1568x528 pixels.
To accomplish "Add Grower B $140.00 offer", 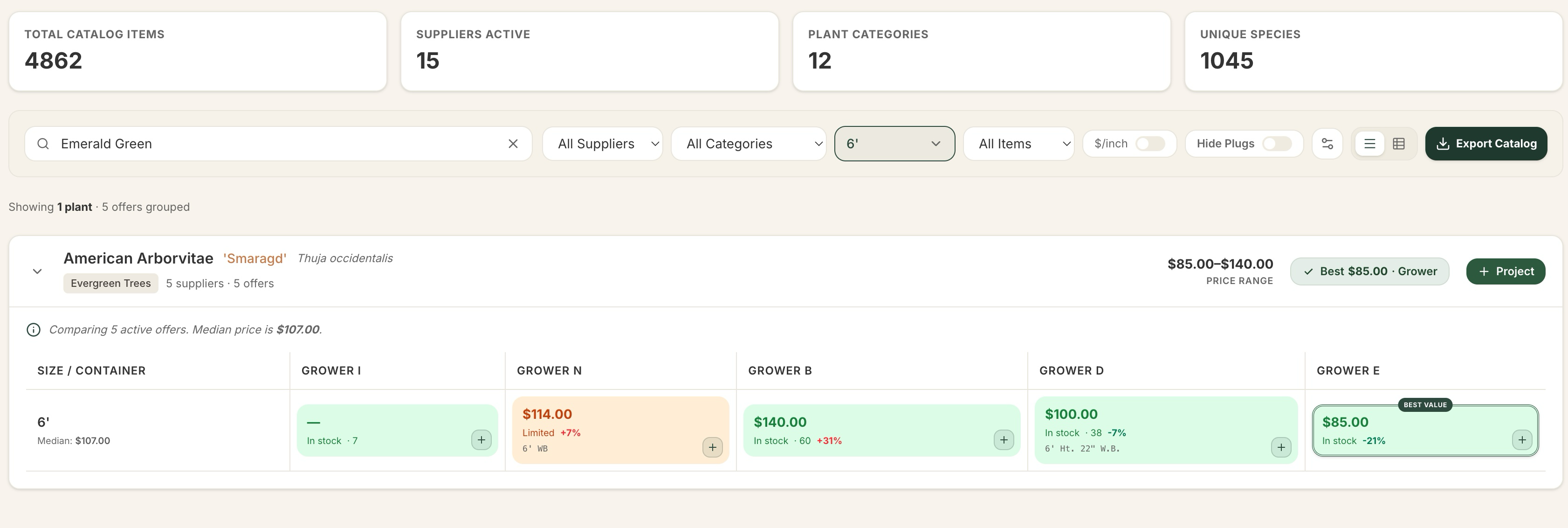I will coord(1004,440).
